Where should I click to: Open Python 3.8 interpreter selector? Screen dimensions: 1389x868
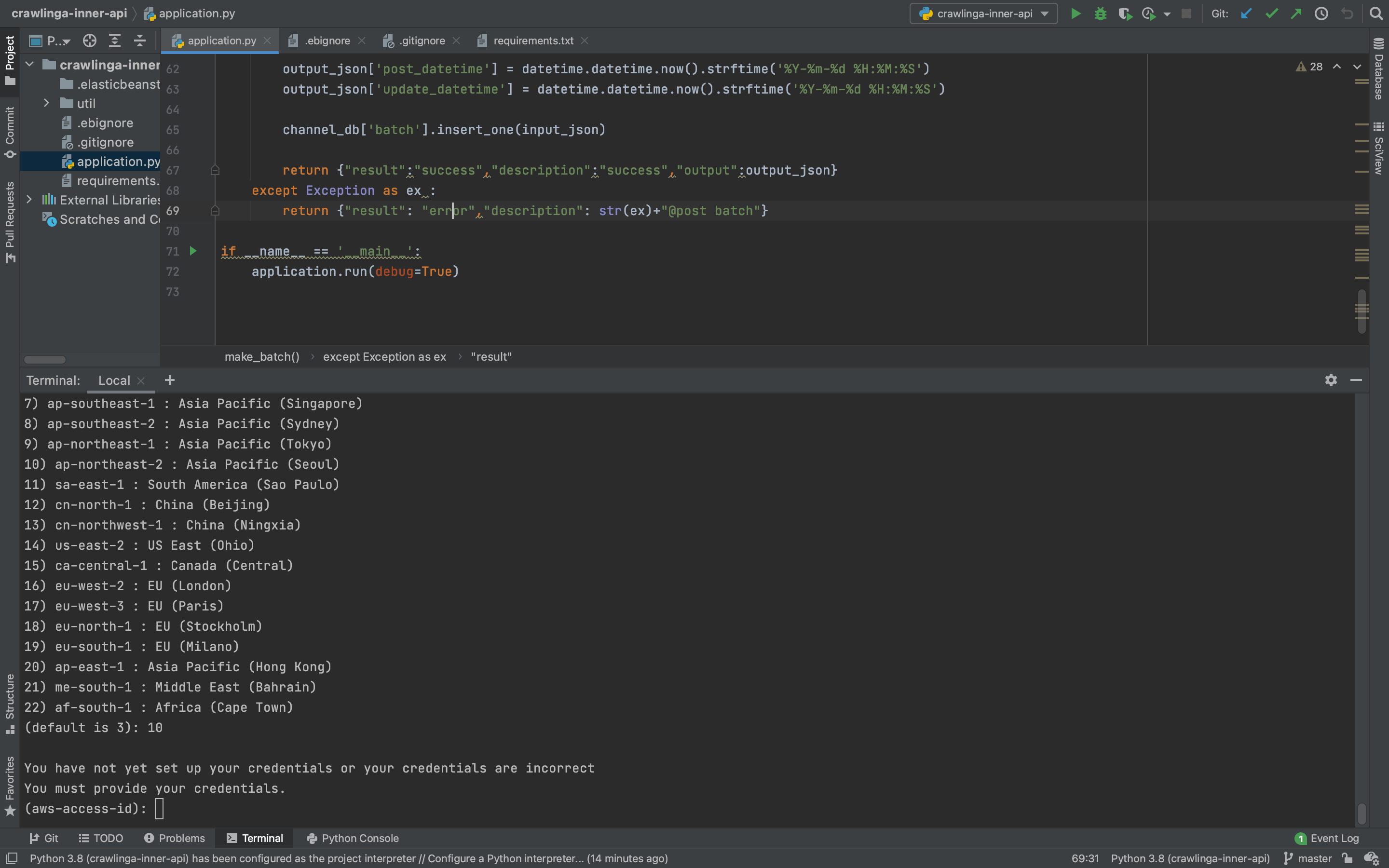coord(1190,858)
